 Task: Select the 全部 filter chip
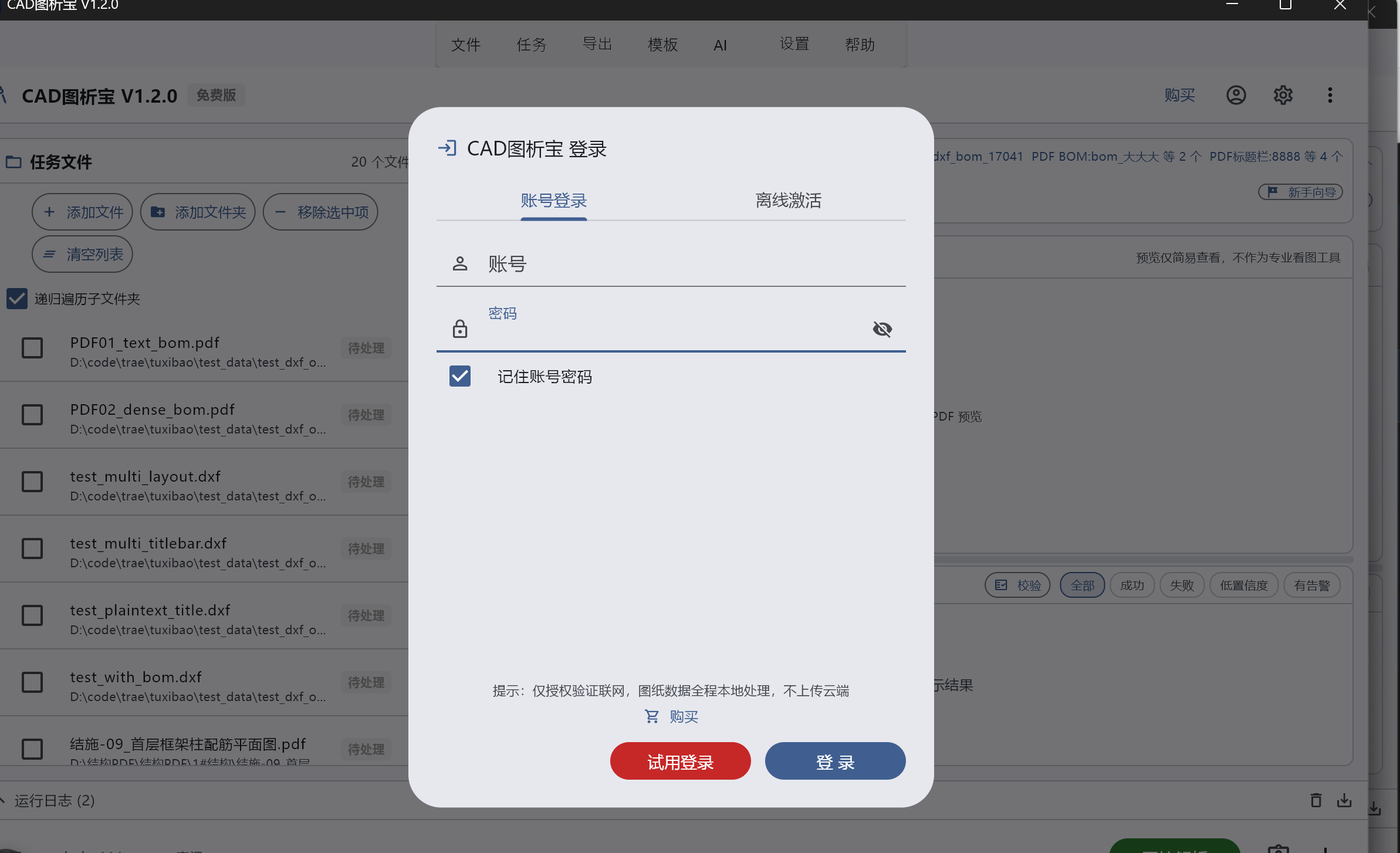coord(1082,585)
